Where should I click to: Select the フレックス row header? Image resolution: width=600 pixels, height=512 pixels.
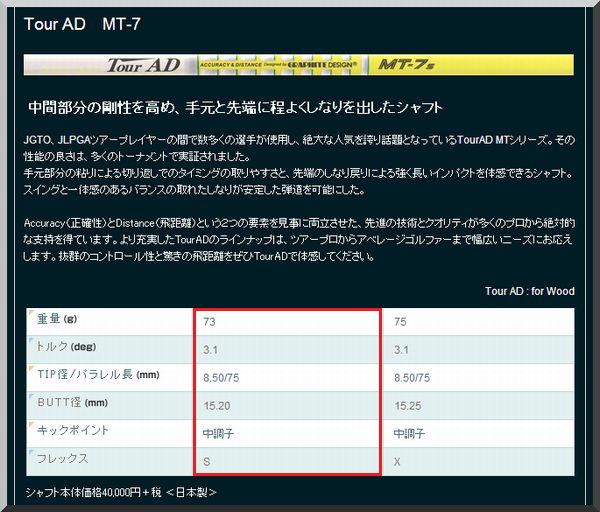109,461
